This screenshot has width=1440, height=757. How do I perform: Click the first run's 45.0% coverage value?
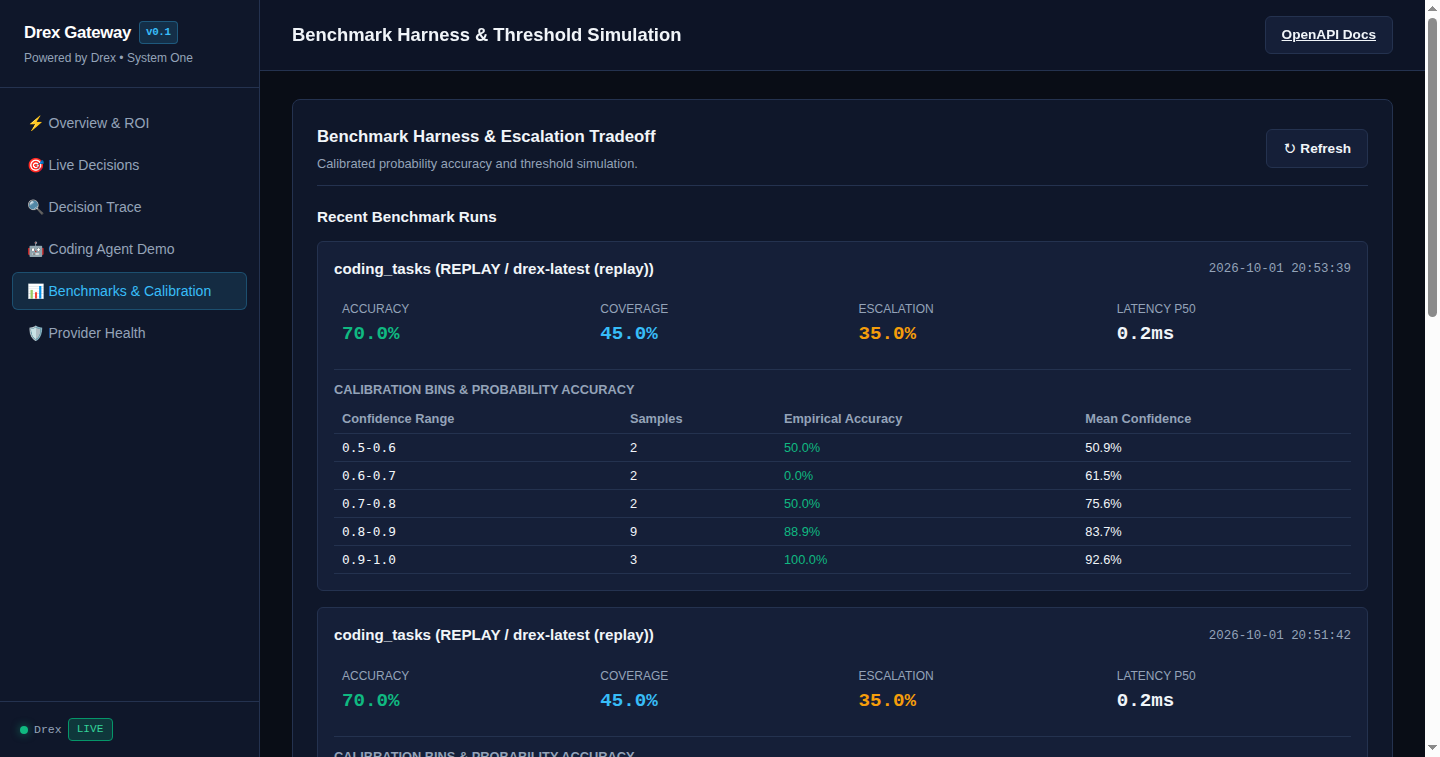629,334
